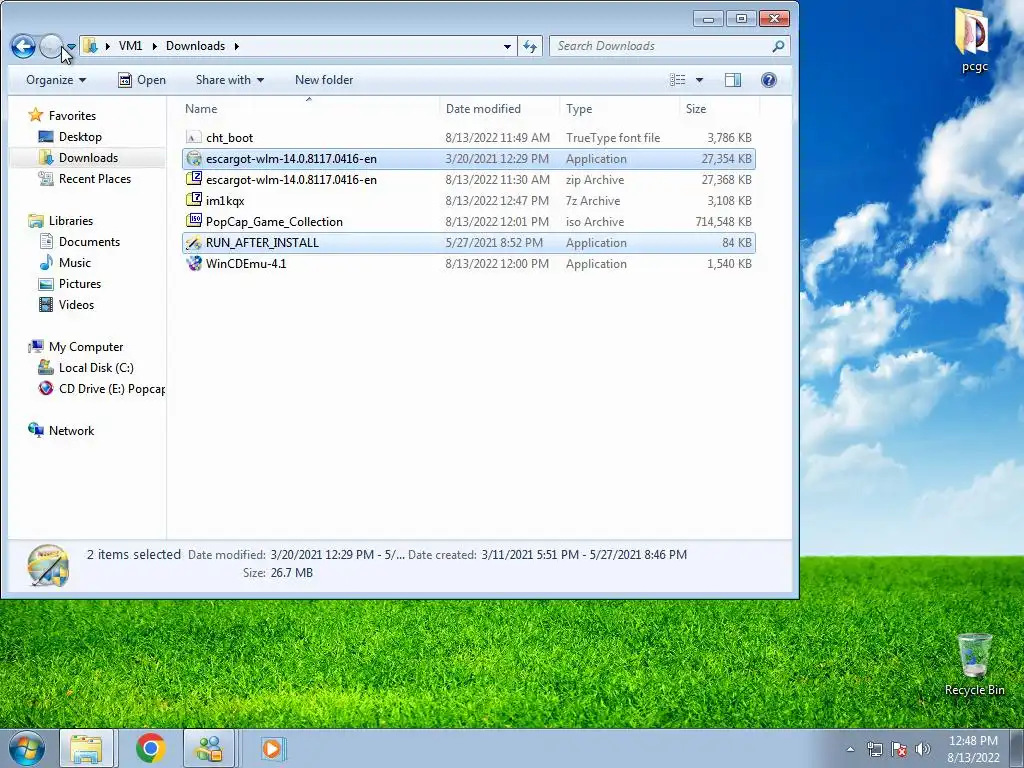Viewport: 1024px width, 768px height.
Task: Select My Computer in navigation pane
Action: pos(86,347)
